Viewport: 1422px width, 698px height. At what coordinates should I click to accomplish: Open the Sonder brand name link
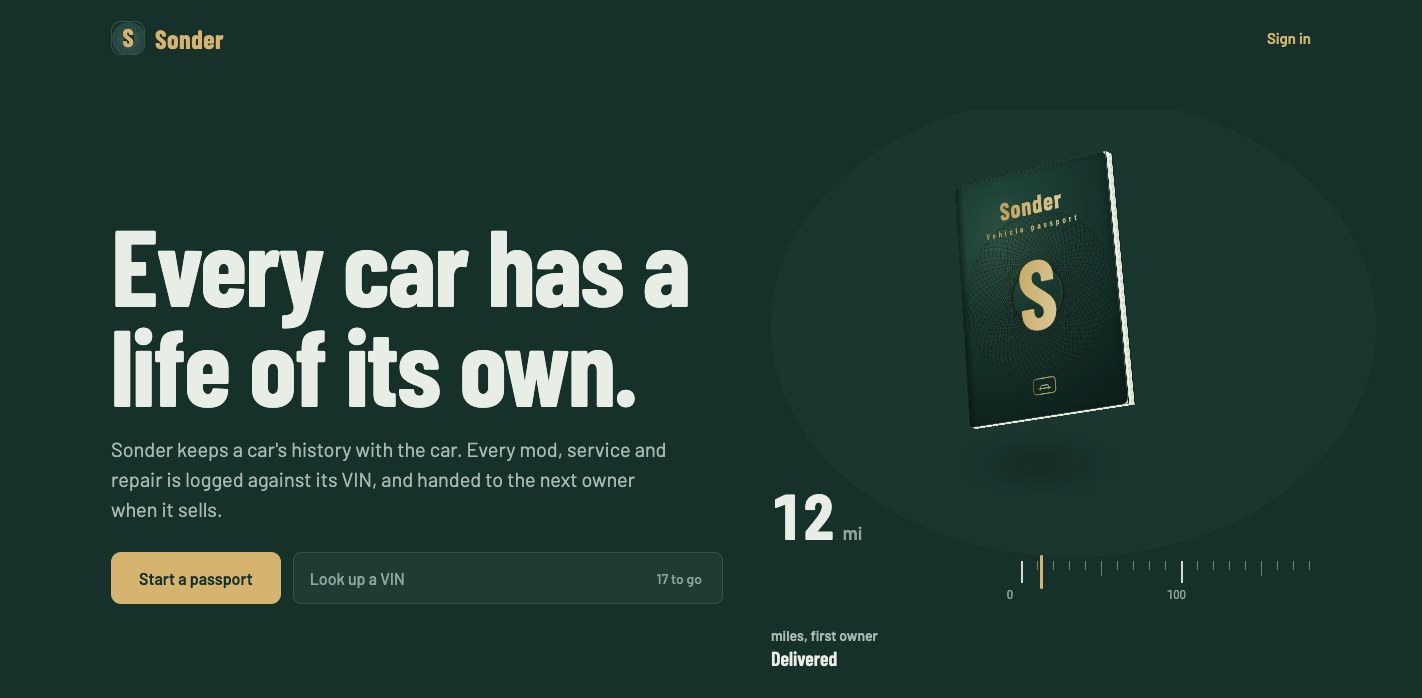(189, 40)
